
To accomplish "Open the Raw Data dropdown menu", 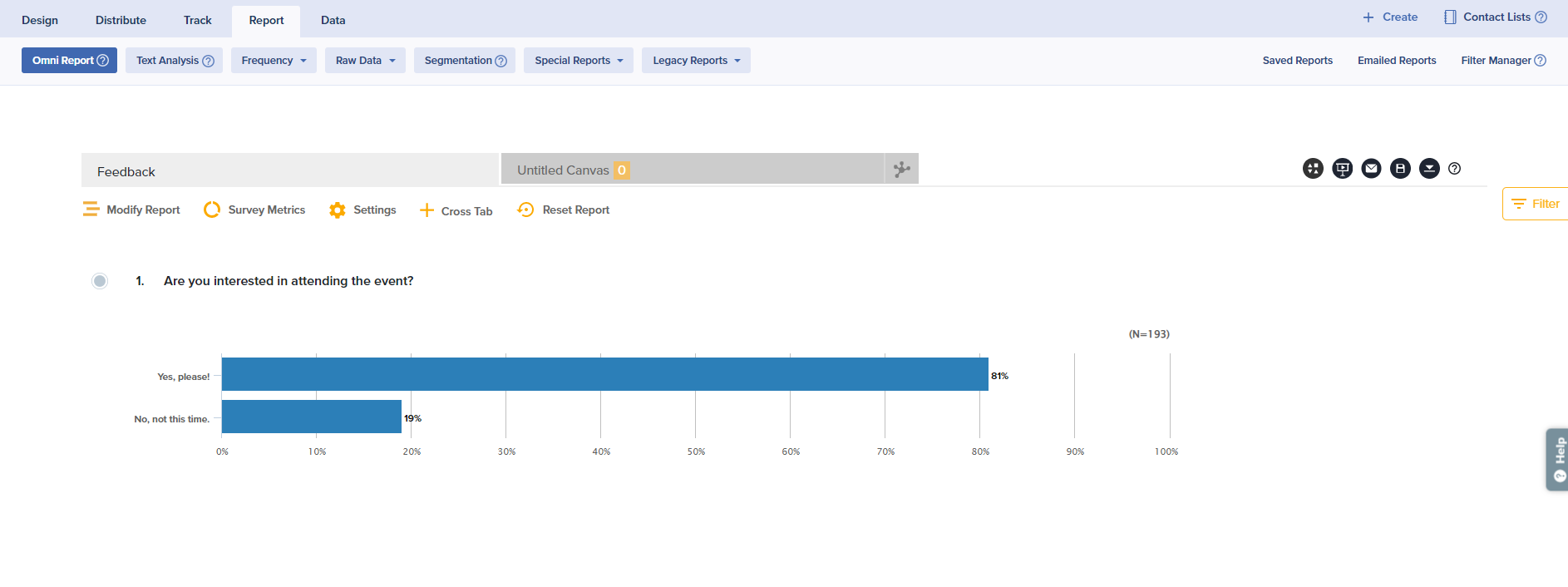I will coord(366,61).
